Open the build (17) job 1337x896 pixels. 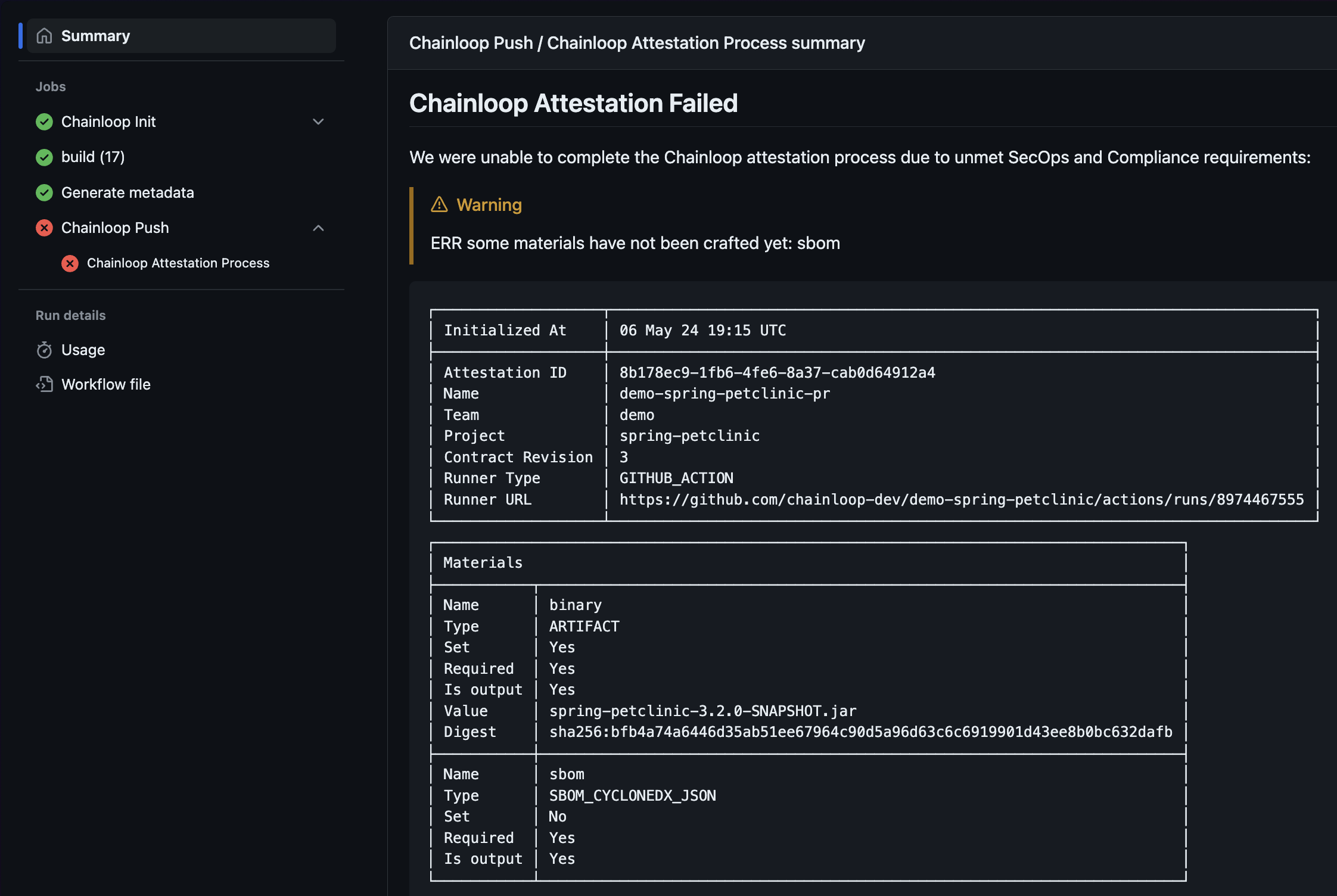[93, 157]
